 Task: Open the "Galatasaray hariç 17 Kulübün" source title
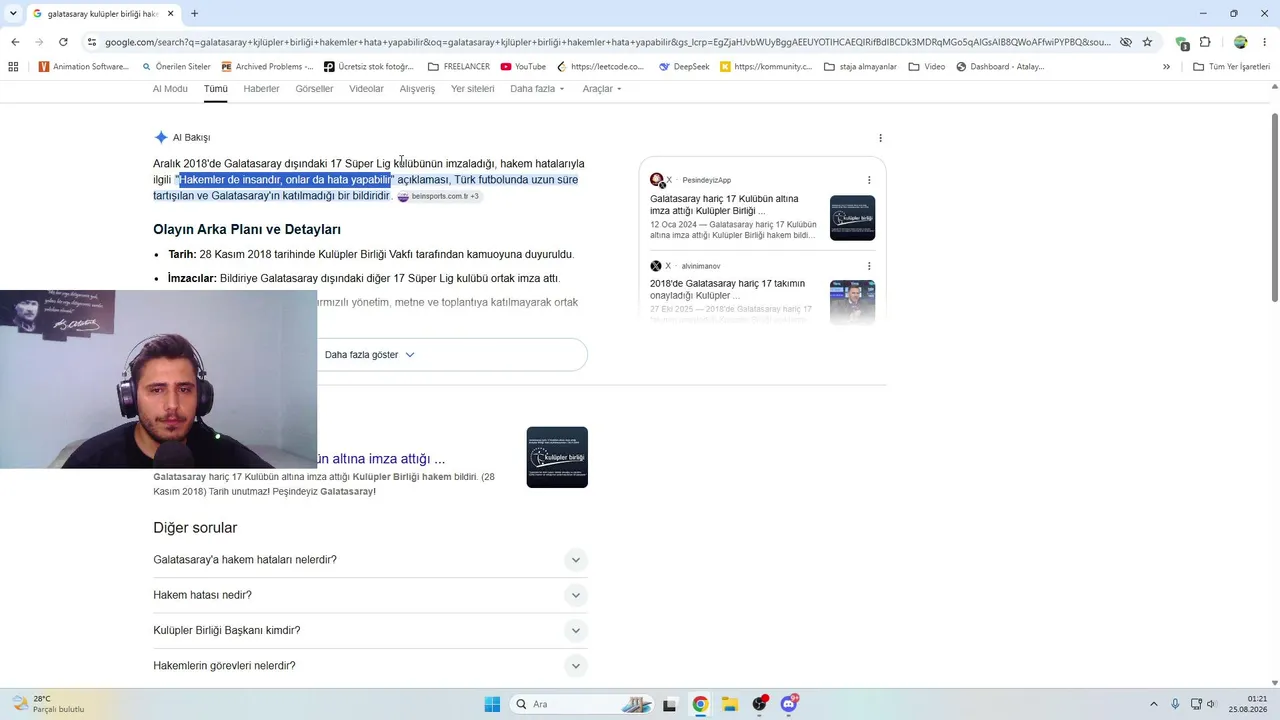[x=724, y=205]
